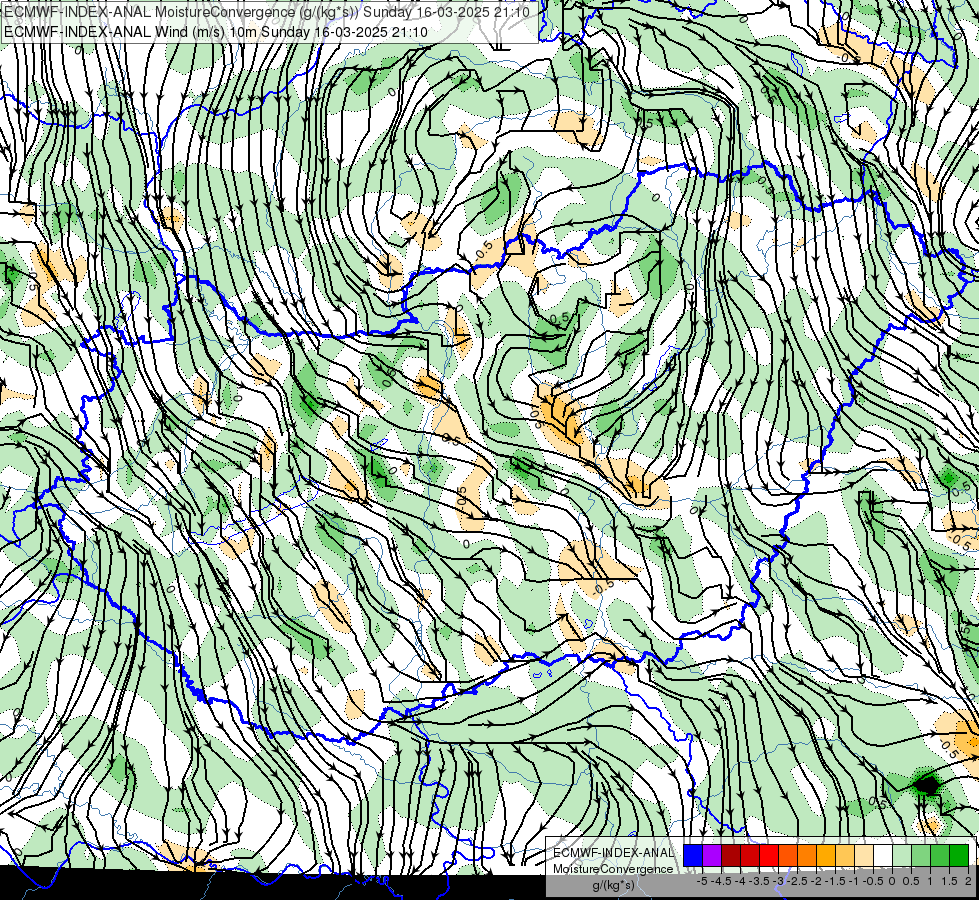The height and width of the screenshot is (900, 979).
Task: Select the pale beige legend swatch
Action: click(x=864, y=856)
